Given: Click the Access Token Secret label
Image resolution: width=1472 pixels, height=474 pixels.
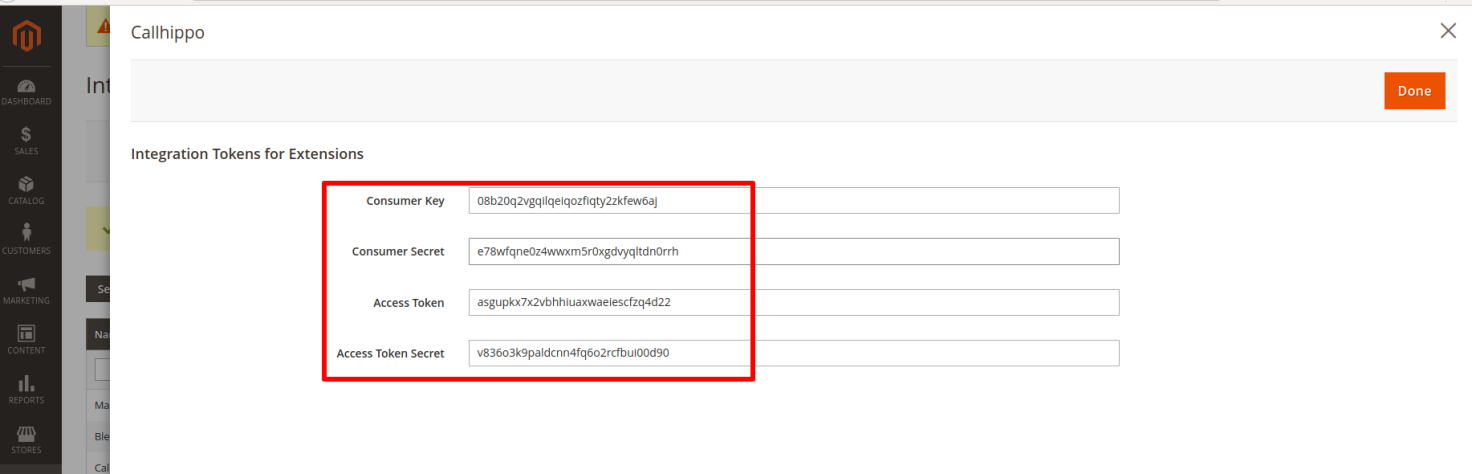Looking at the screenshot, I should [391, 354].
